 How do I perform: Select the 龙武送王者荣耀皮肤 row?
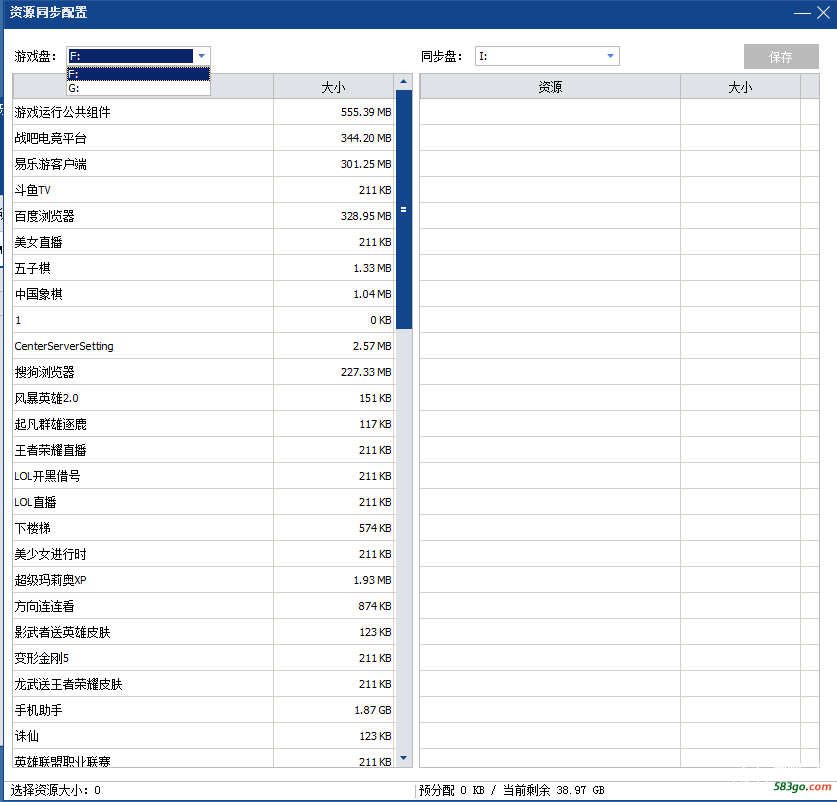coord(203,684)
